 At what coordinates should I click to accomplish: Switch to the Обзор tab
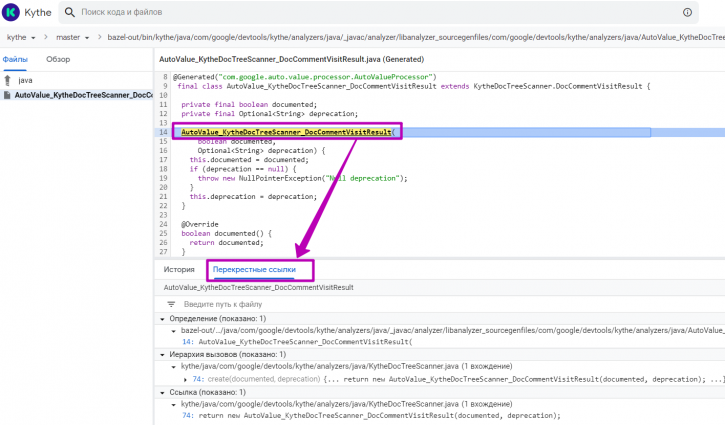[58, 59]
